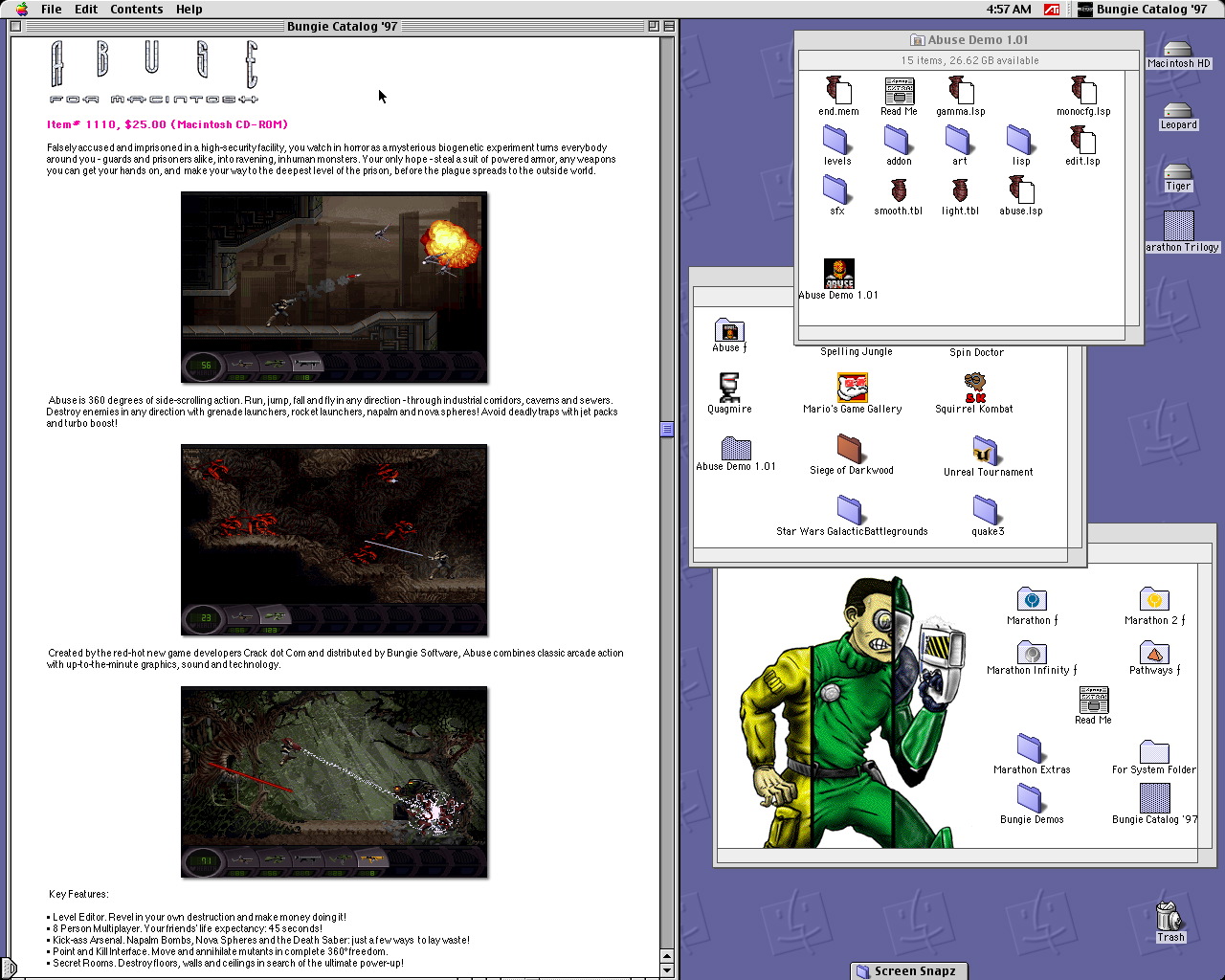Open the levels folder
1225x980 pixels.
(837, 141)
